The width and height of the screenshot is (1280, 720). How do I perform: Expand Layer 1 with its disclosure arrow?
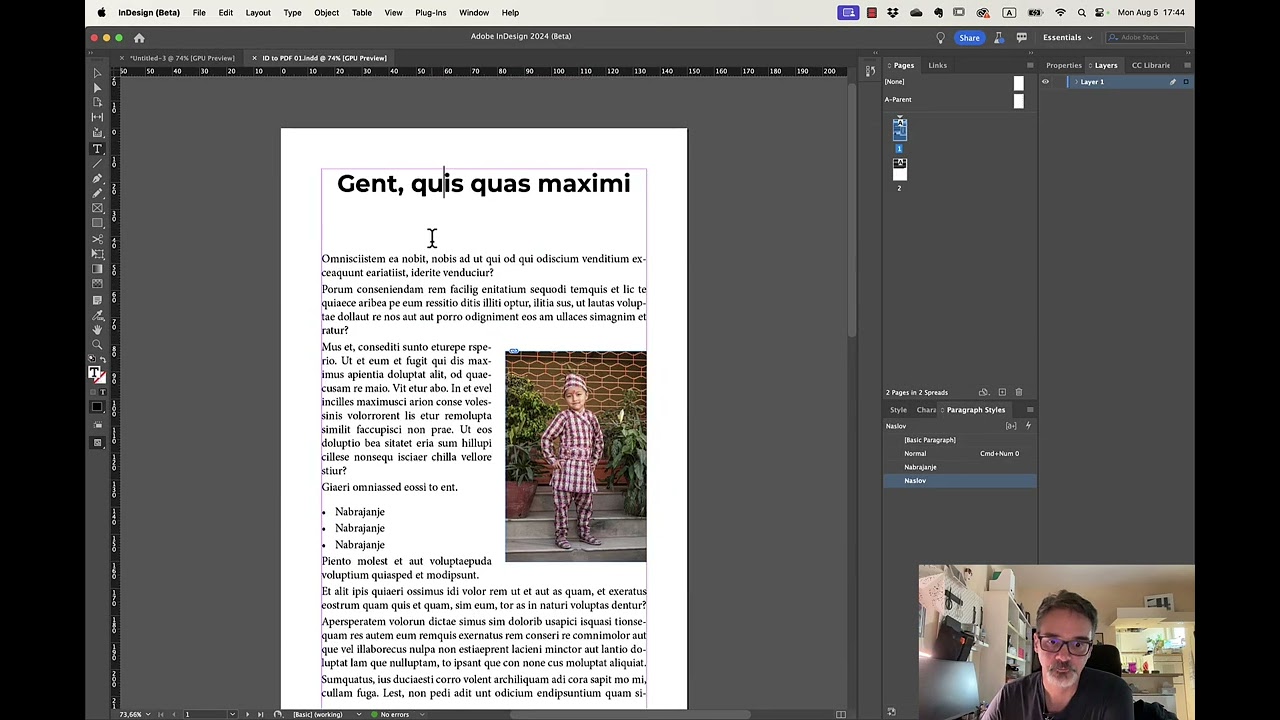[1078, 81]
